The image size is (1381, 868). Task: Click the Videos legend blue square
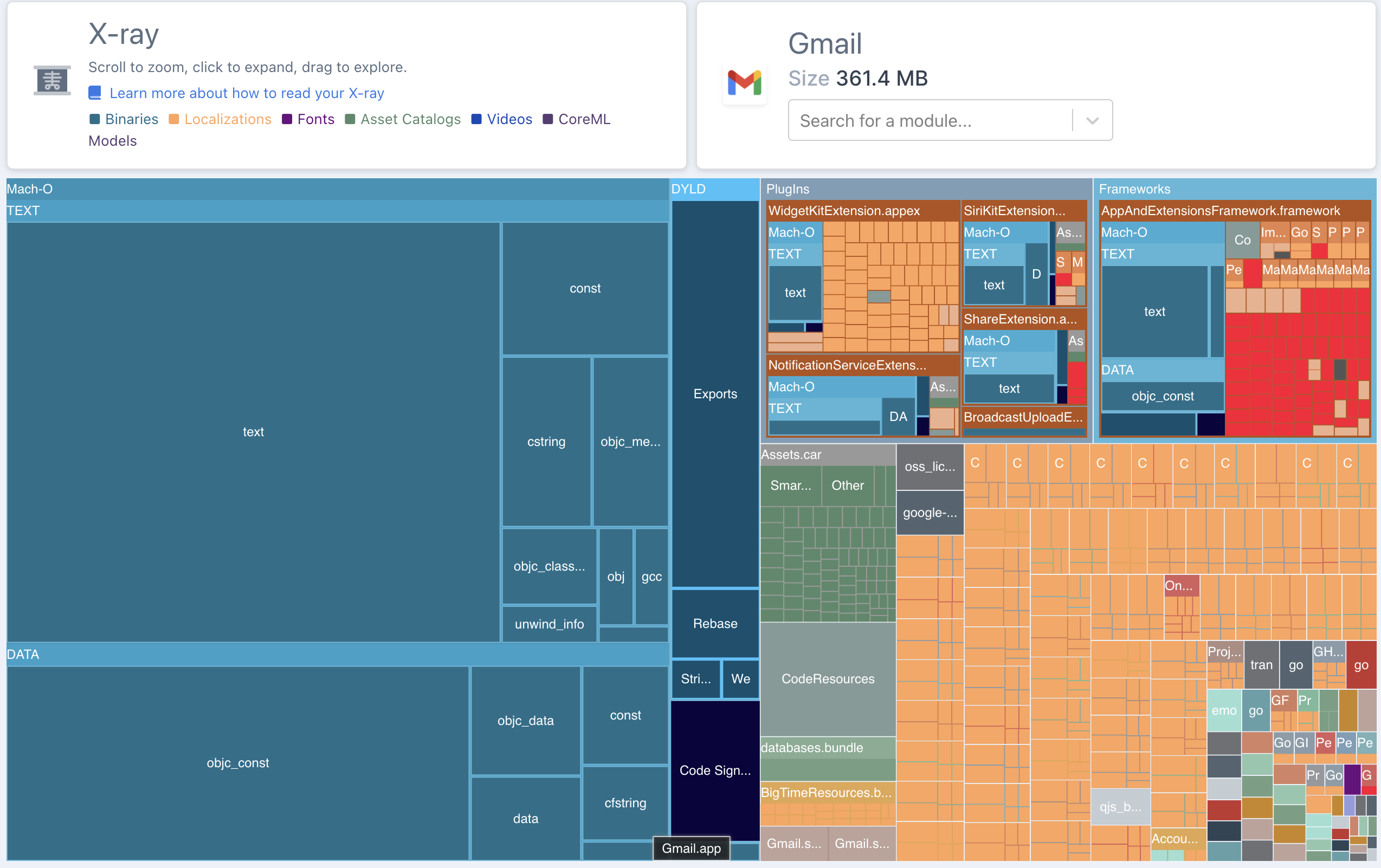[476, 119]
